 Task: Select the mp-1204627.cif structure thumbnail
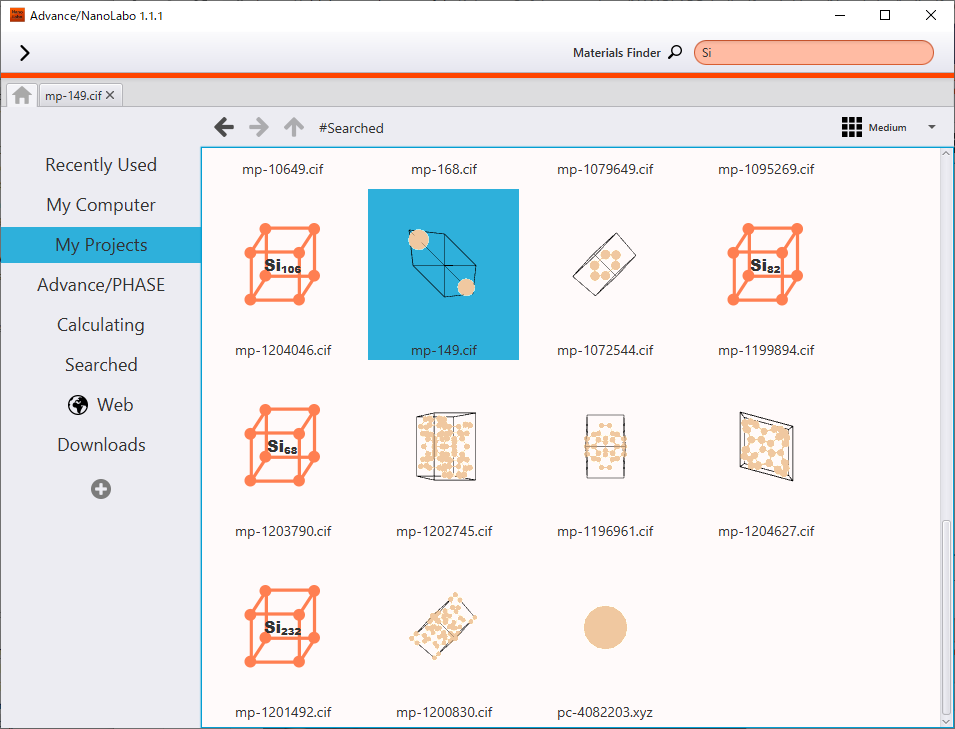(x=766, y=446)
